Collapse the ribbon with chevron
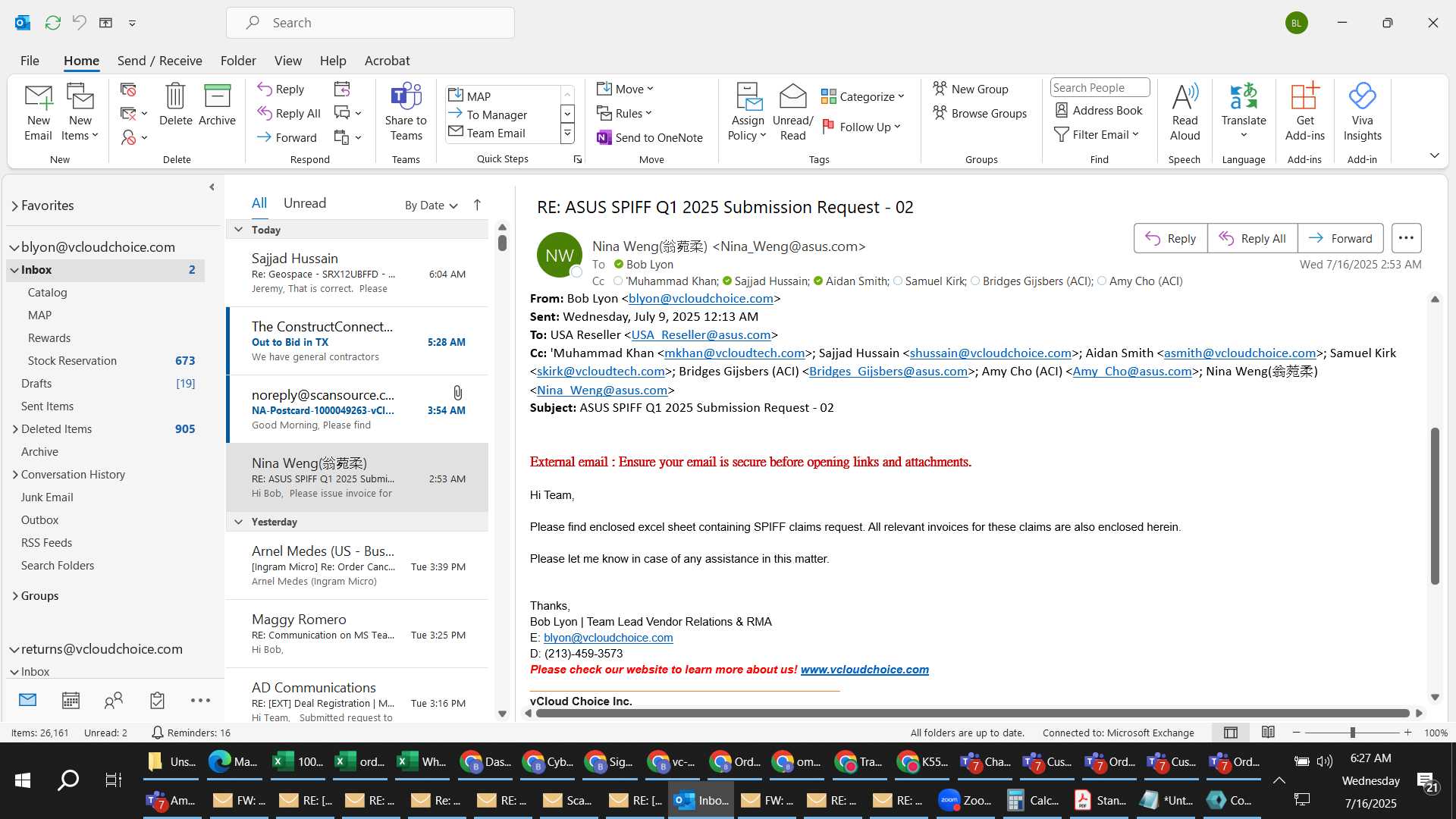 click(x=1434, y=155)
